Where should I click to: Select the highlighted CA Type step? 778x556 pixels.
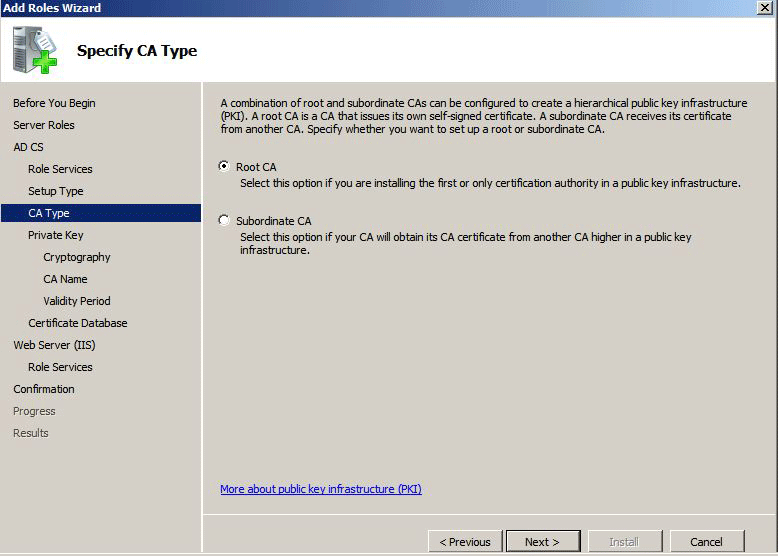(101, 213)
